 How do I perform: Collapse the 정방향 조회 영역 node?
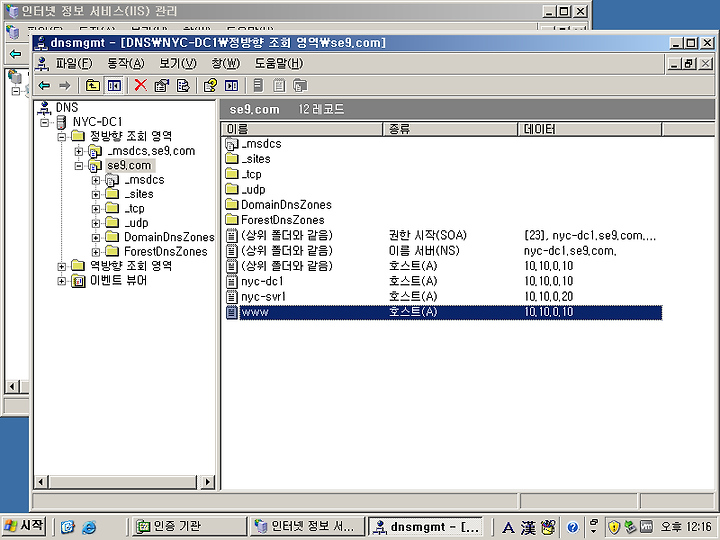[x=62, y=136]
